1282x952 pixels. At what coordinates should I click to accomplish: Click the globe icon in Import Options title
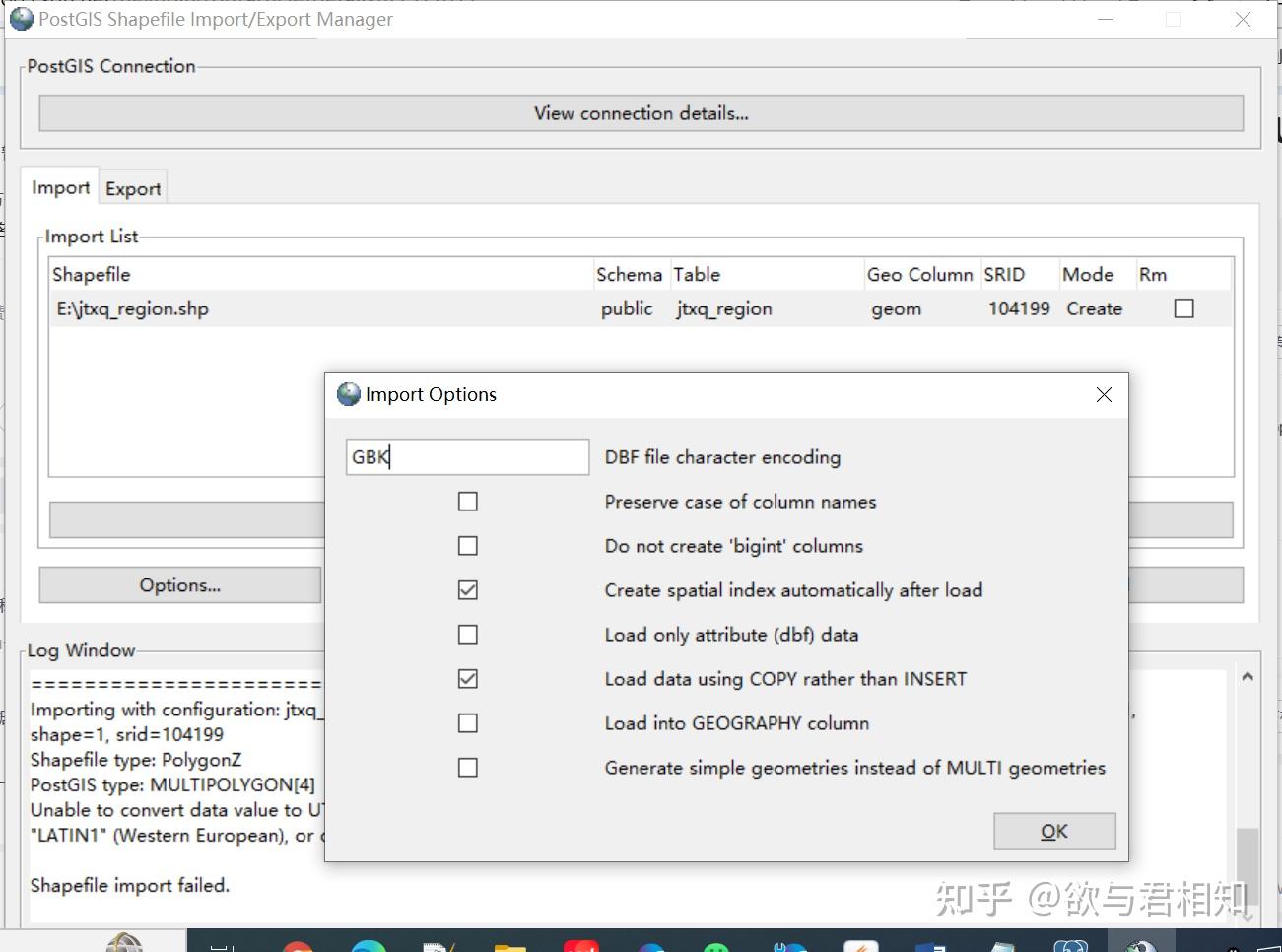(x=349, y=394)
